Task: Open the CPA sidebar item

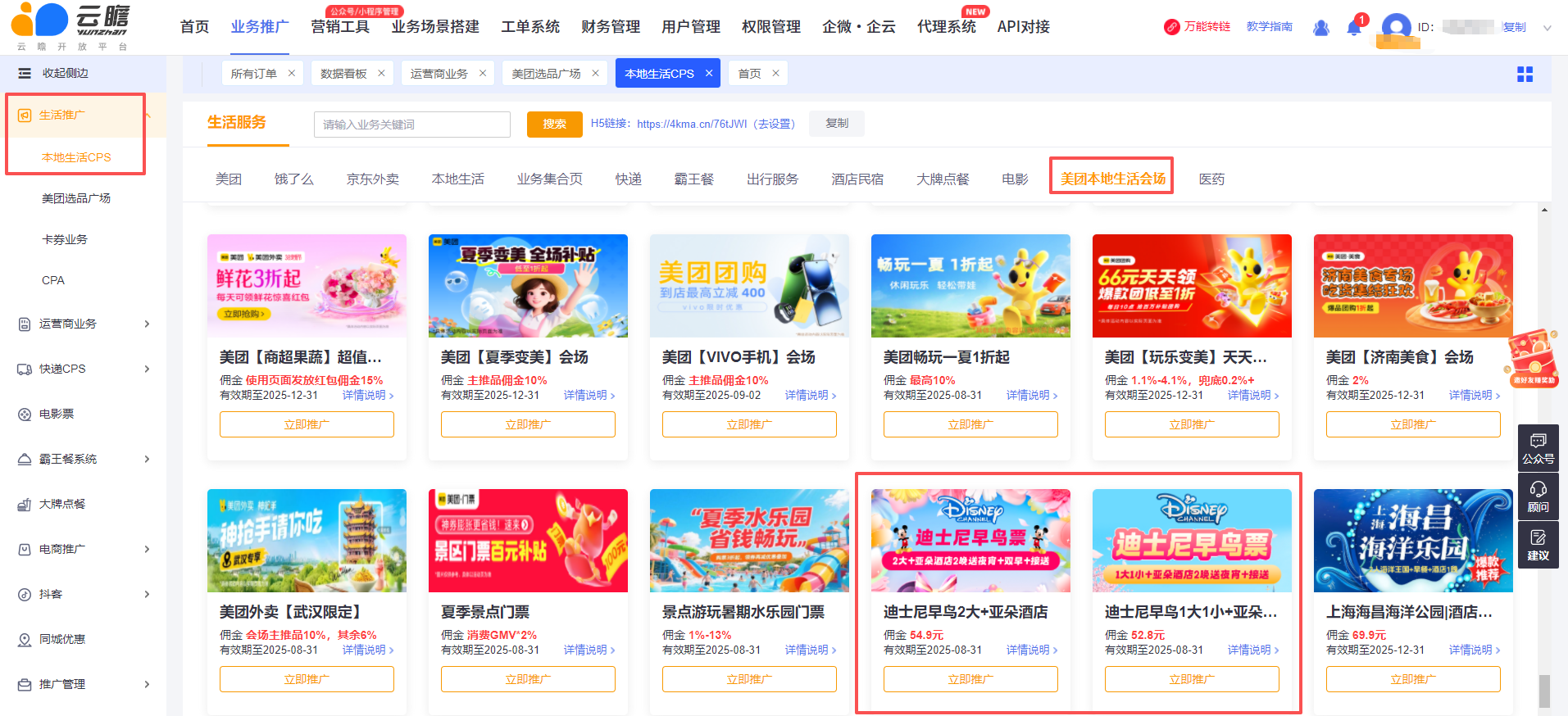Action: click(x=53, y=280)
